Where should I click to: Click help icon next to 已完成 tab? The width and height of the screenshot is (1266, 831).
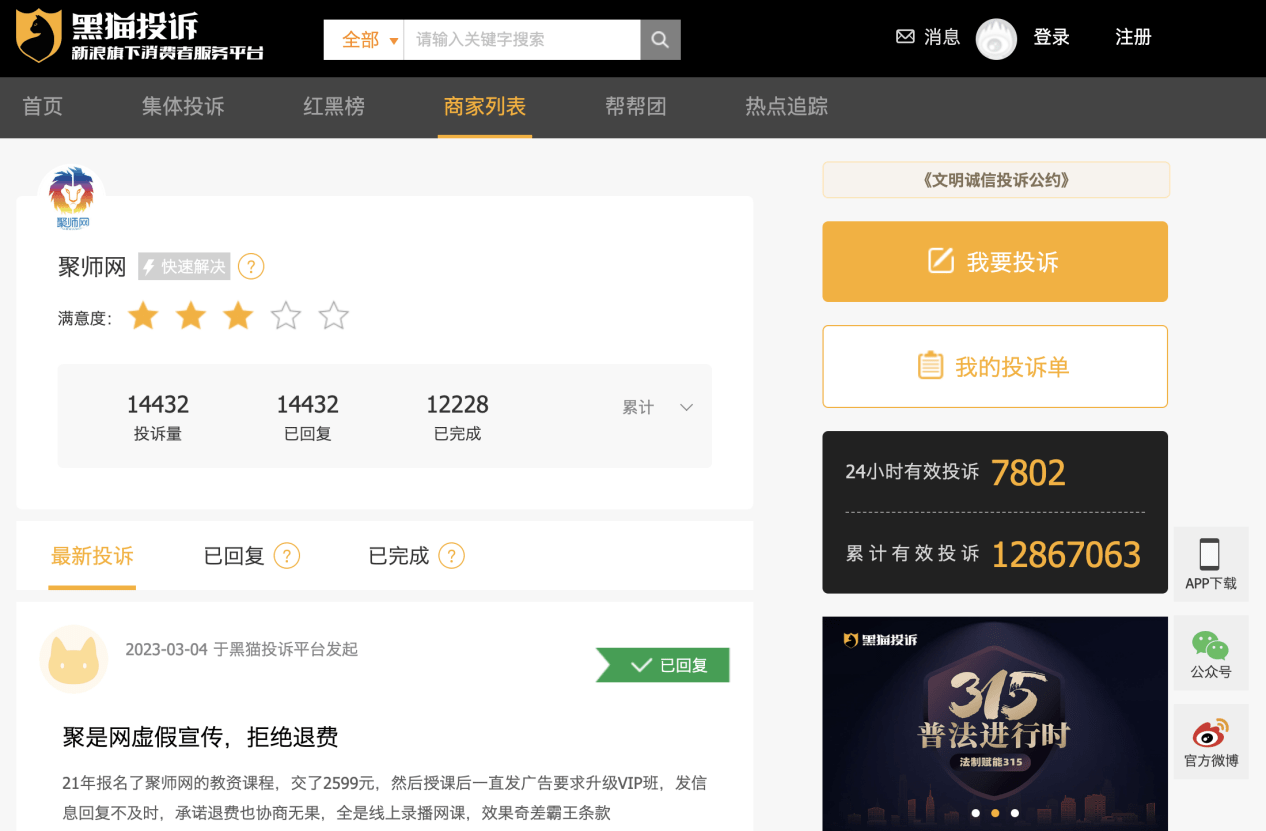452,556
